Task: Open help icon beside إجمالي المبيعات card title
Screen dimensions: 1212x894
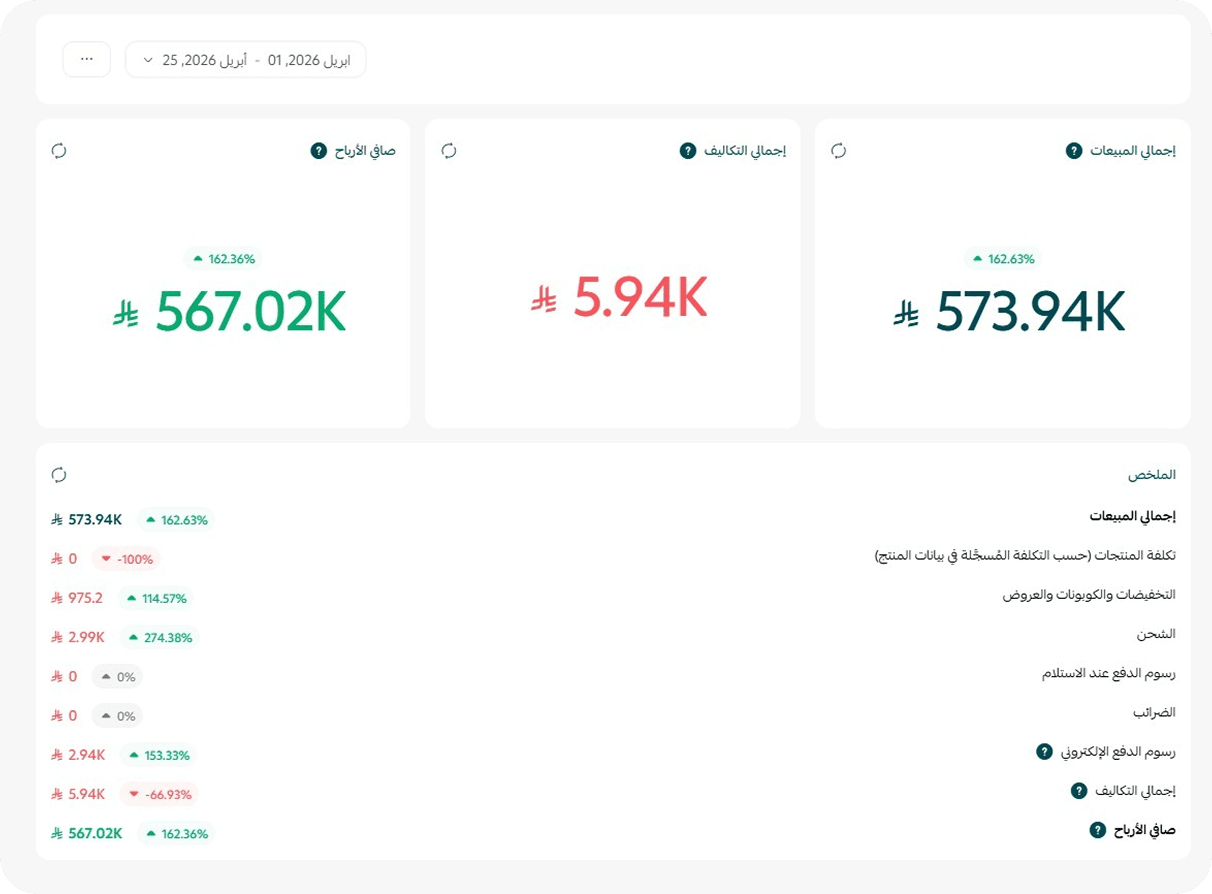Action: click(1074, 151)
